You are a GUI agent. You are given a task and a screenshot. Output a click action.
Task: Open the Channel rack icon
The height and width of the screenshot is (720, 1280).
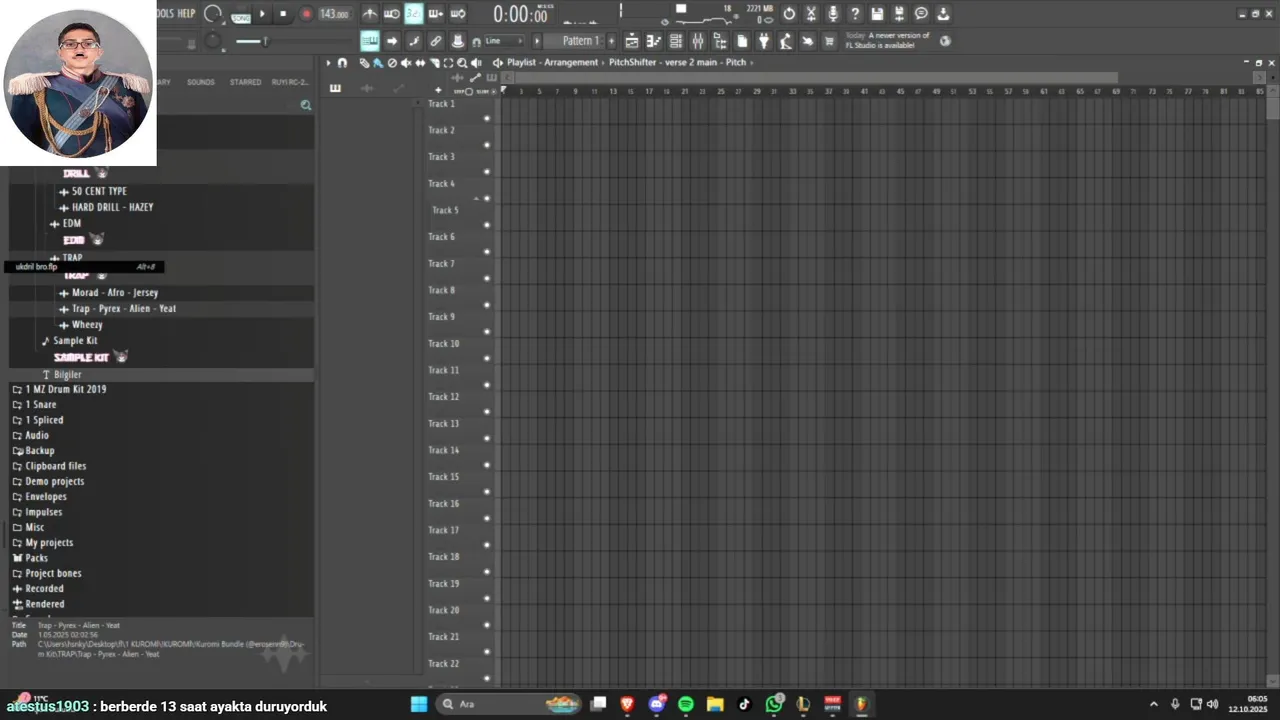[676, 41]
